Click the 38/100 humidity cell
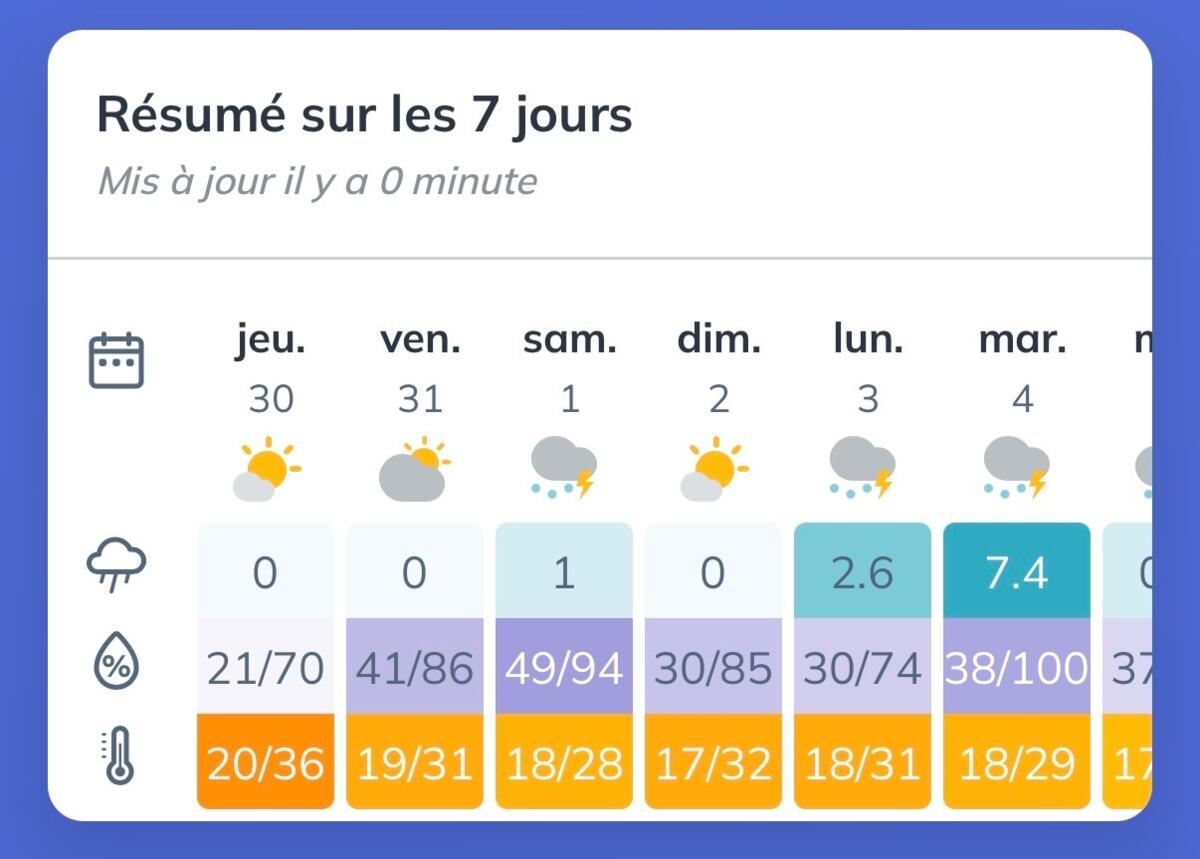Screen dimensions: 1200x859 pyautogui.click(x=1016, y=666)
